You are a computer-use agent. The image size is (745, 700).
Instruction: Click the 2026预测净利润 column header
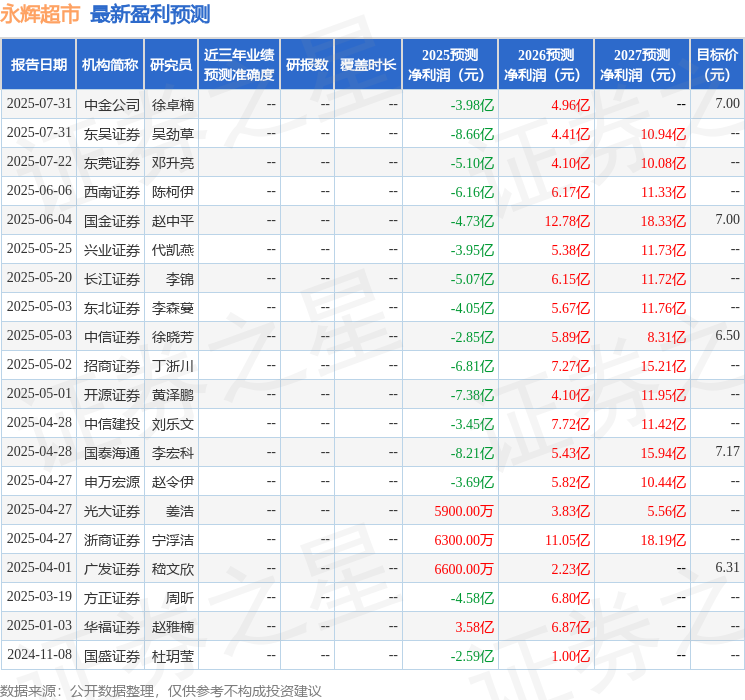pos(546,64)
